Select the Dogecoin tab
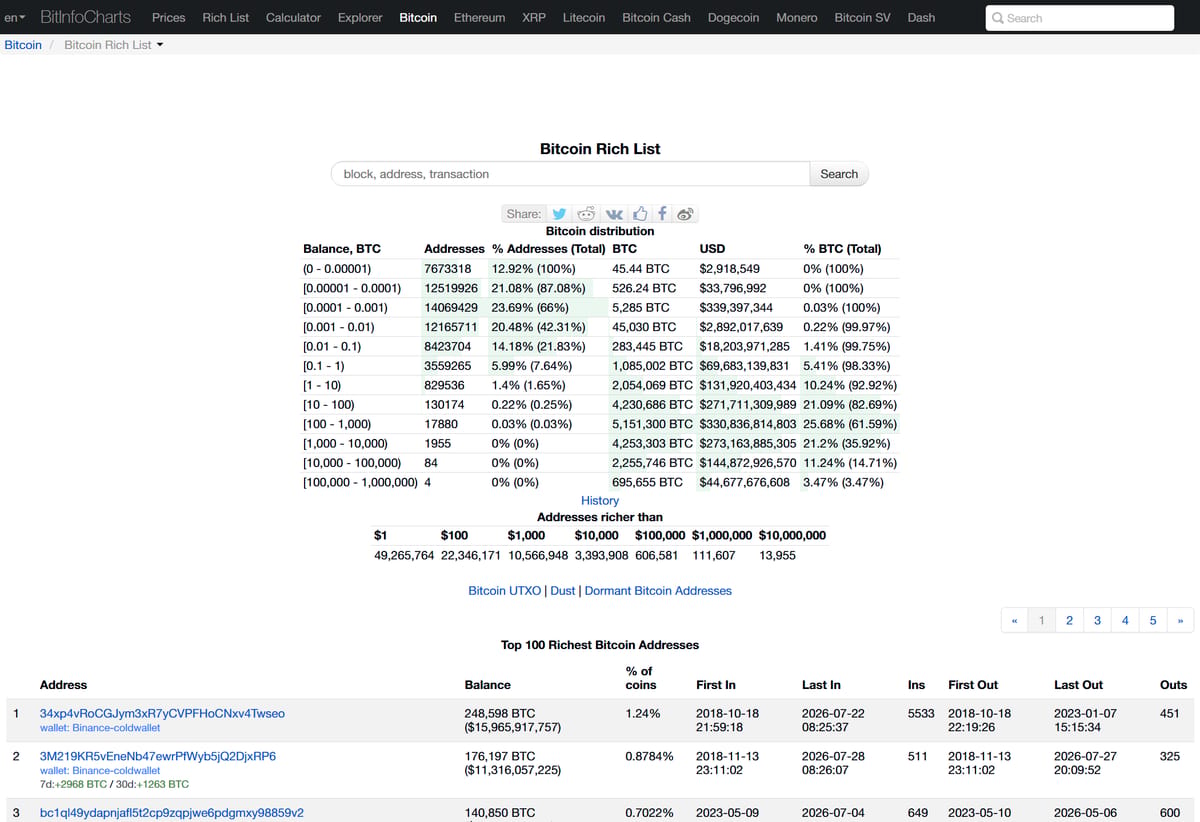This screenshot has height=822, width=1200. [x=733, y=18]
